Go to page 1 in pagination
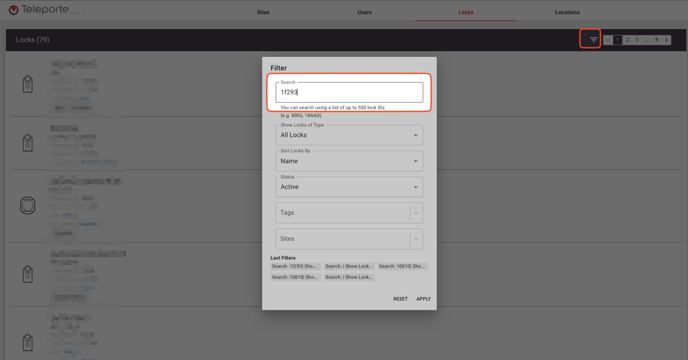This screenshot has height=360, width=688. click(x=617, y=40)
